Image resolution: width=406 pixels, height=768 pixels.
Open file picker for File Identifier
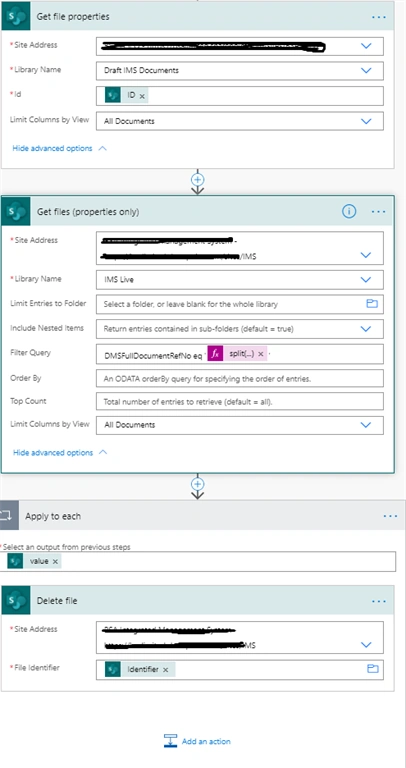373,669
